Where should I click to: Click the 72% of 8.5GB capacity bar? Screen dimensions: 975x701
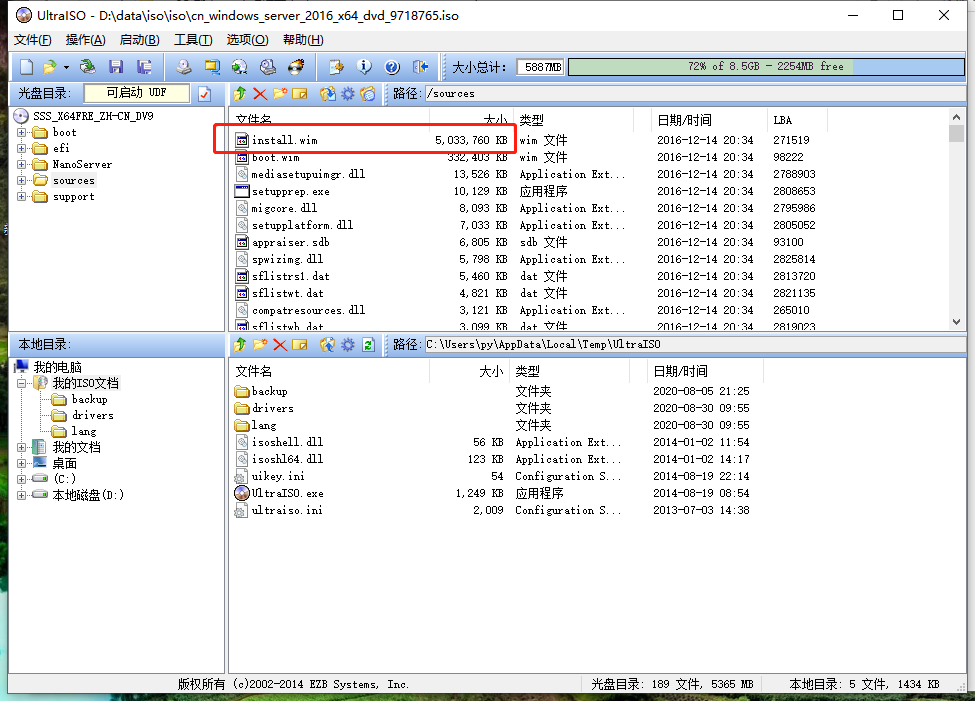point(766,67)
